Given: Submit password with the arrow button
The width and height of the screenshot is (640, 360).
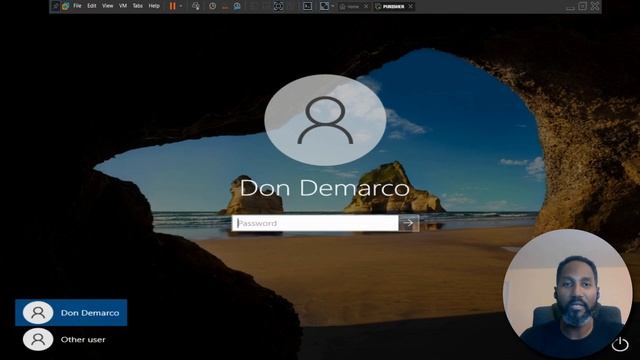Looking at the screenshot, I should point(409,223).
